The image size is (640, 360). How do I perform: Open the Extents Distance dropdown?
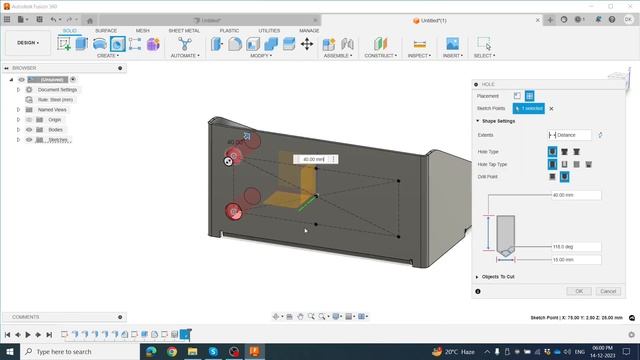click(x=569, y=135)
